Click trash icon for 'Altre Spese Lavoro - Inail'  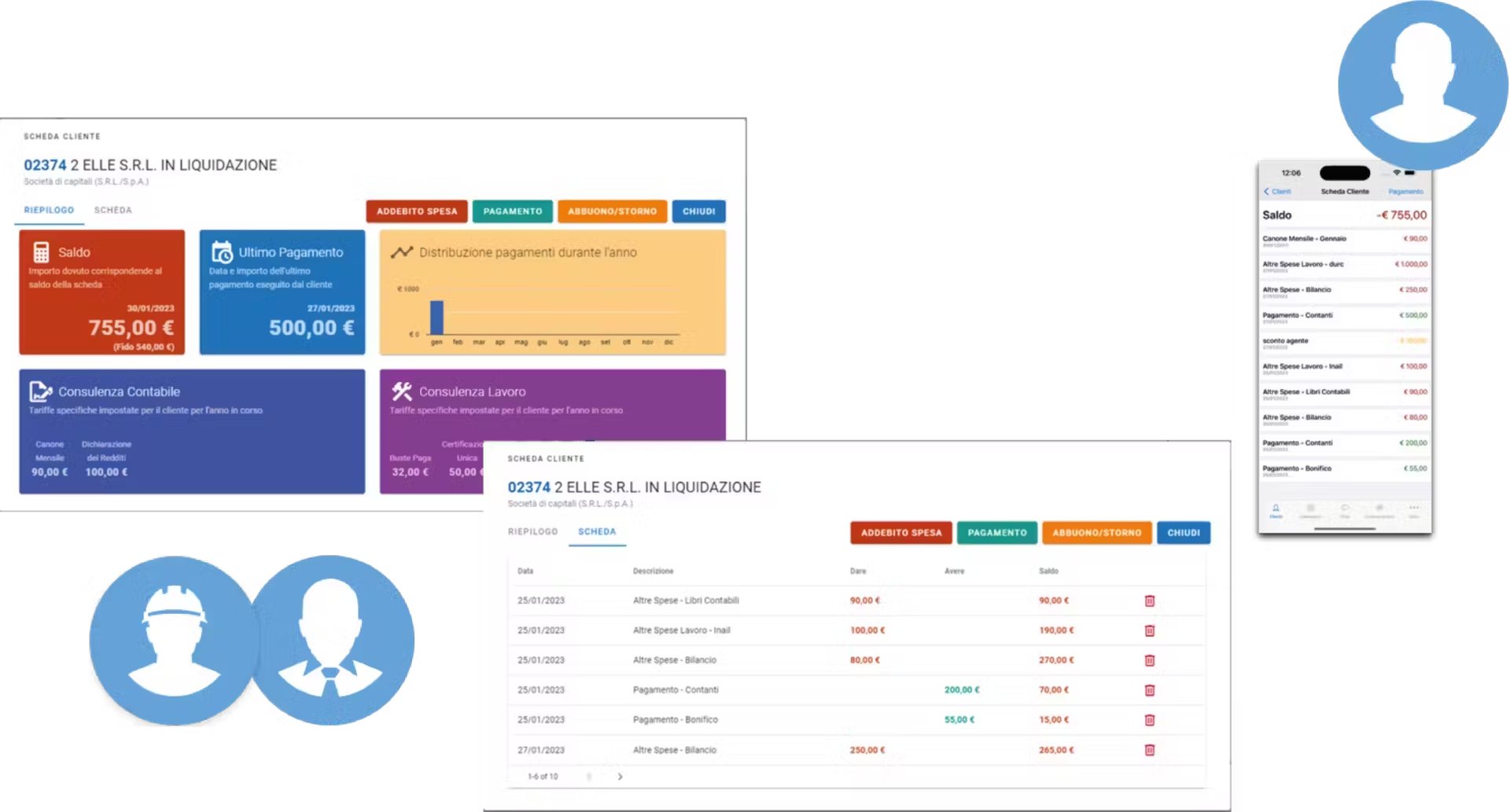click(x=1149, y=630)
